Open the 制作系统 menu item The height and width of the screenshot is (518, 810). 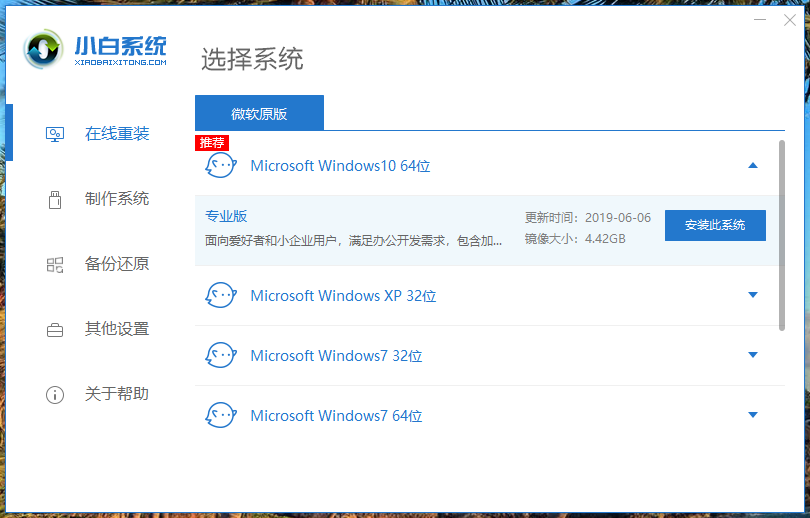[116, 199]
